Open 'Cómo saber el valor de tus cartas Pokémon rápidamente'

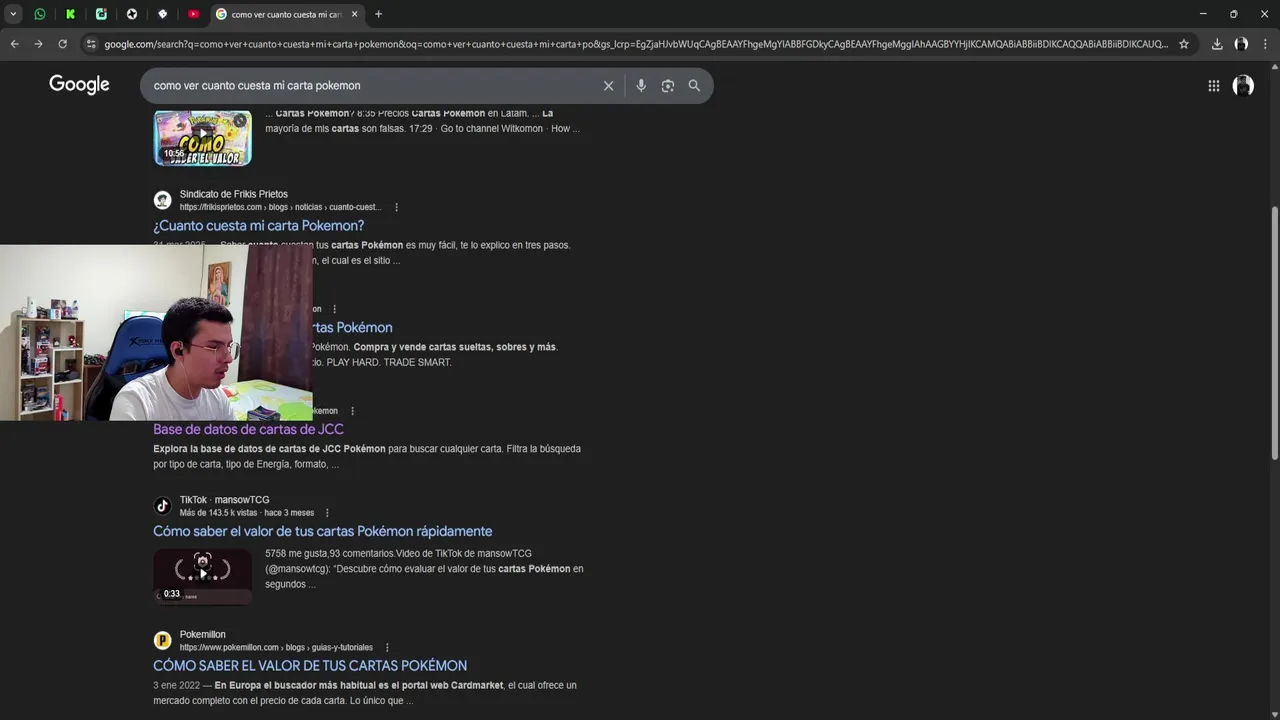[x=322, y=532]
